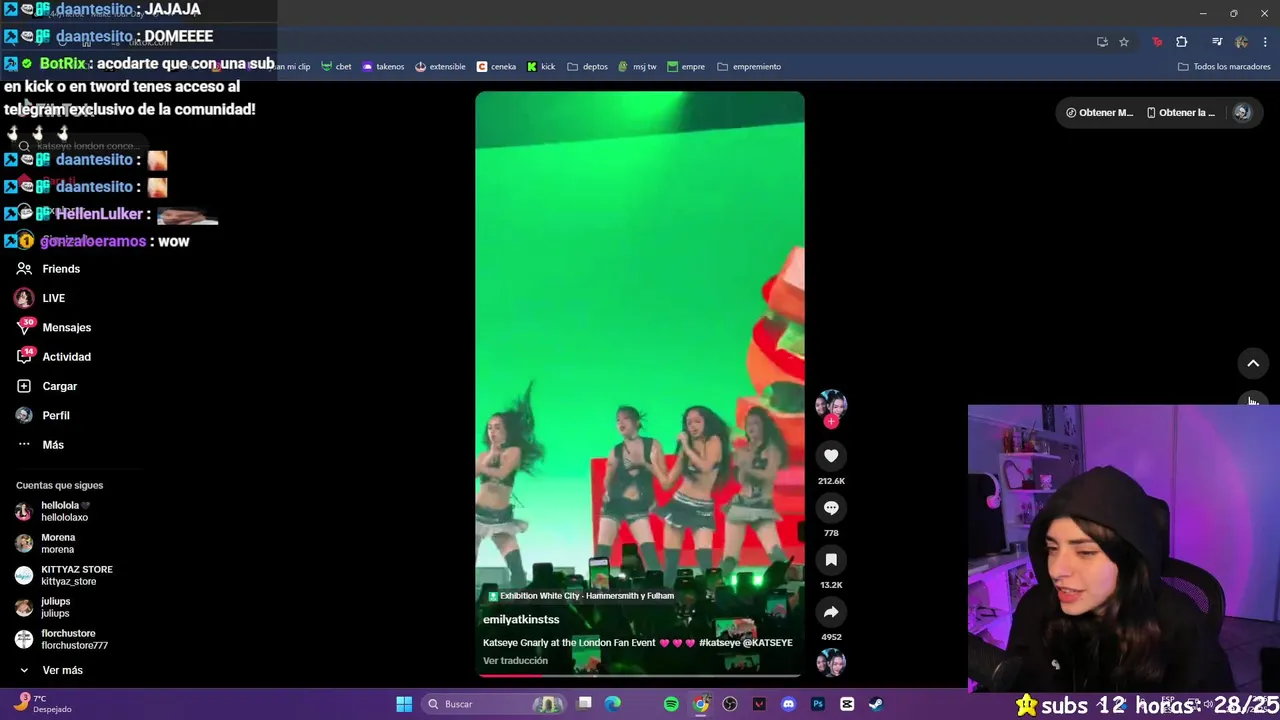Expand the deptos bookmark folder
This screenshot has height=720, width=1280.
coord(588,67)
